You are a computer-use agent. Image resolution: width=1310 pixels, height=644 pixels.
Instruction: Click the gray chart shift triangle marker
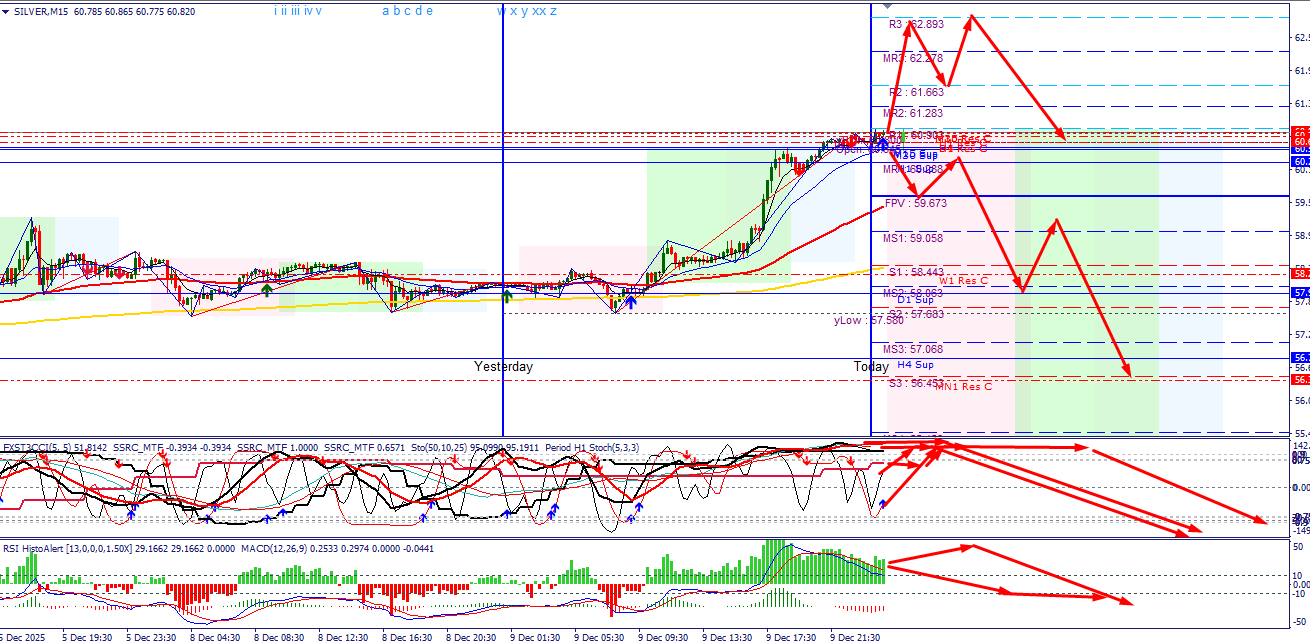pos(887,7)
